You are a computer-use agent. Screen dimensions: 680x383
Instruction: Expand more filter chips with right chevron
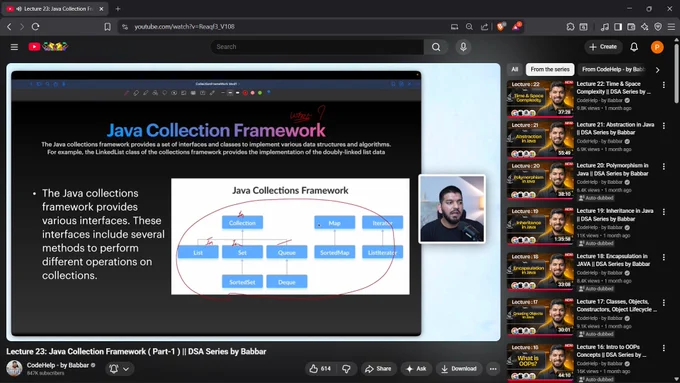pyautogui.click(x=657, y=70)
